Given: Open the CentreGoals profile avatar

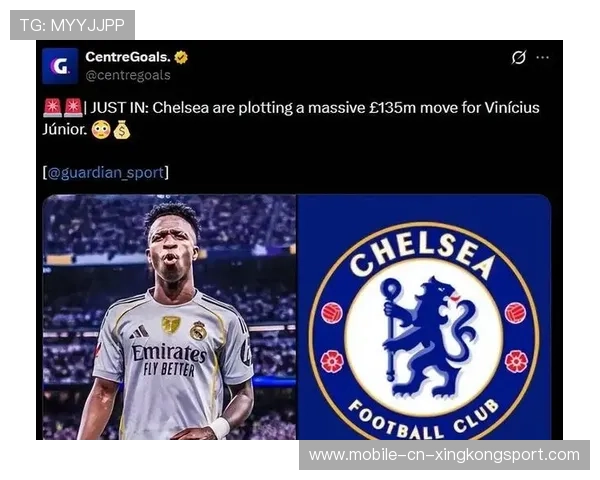Looking at the screenshot, I should point(60,66).
